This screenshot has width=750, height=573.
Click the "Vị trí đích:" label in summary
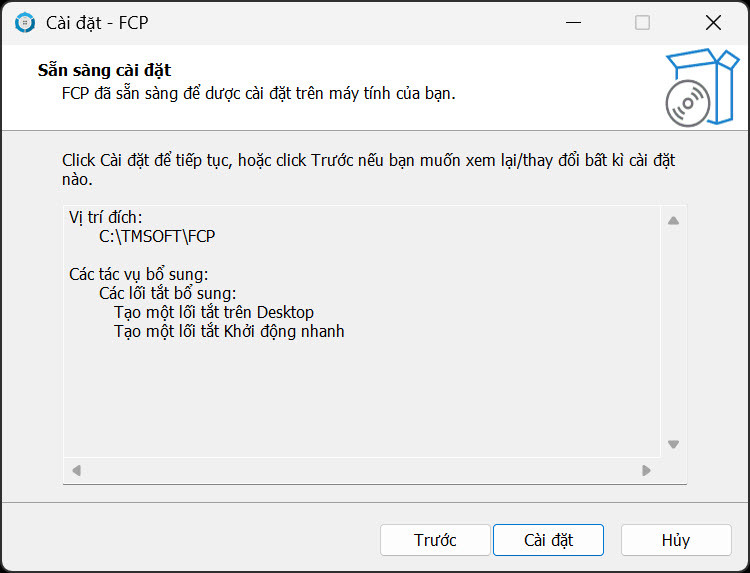point(106,217)
